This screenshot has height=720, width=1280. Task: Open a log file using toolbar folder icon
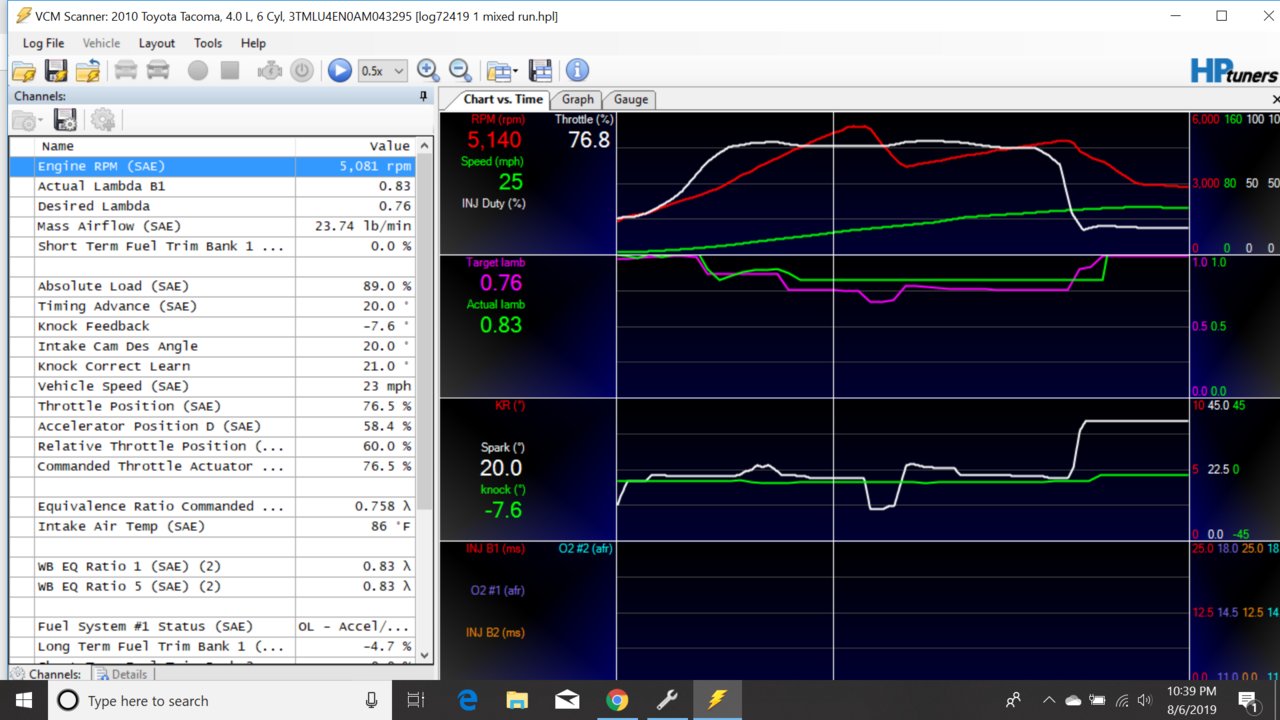click(x=24, y=71)
